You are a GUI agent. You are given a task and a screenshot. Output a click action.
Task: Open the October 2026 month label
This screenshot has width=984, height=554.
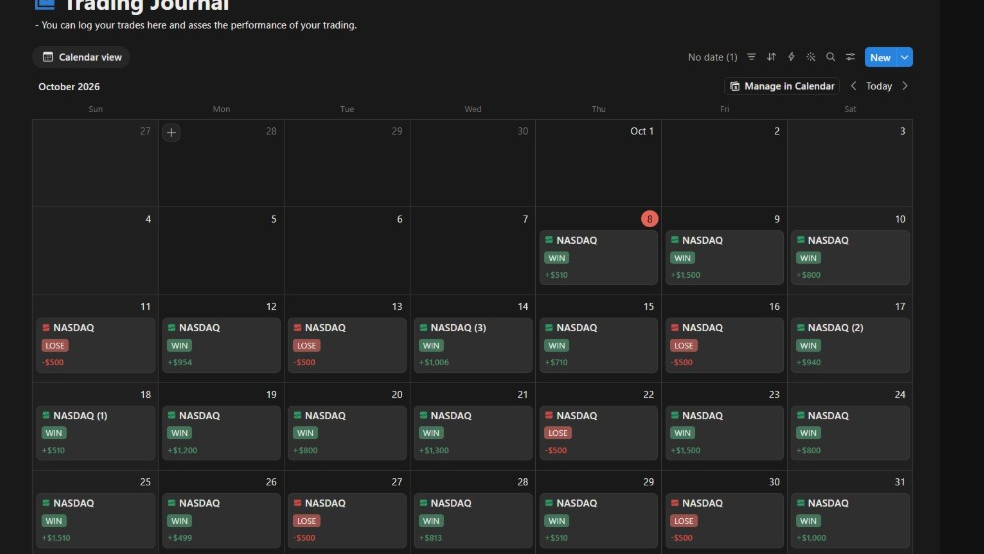[x=69, y=87]
